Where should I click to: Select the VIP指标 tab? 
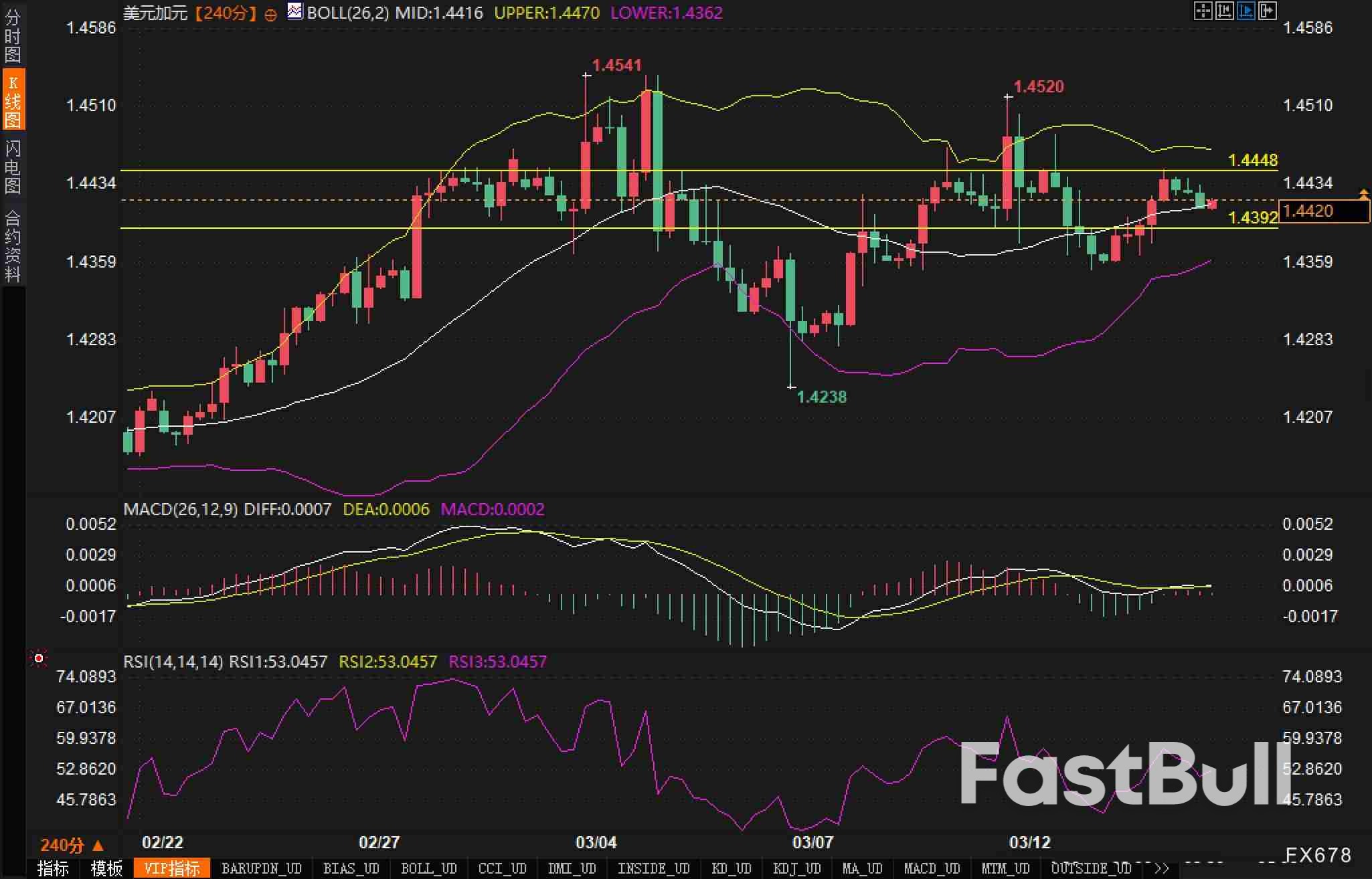[172, 868]
